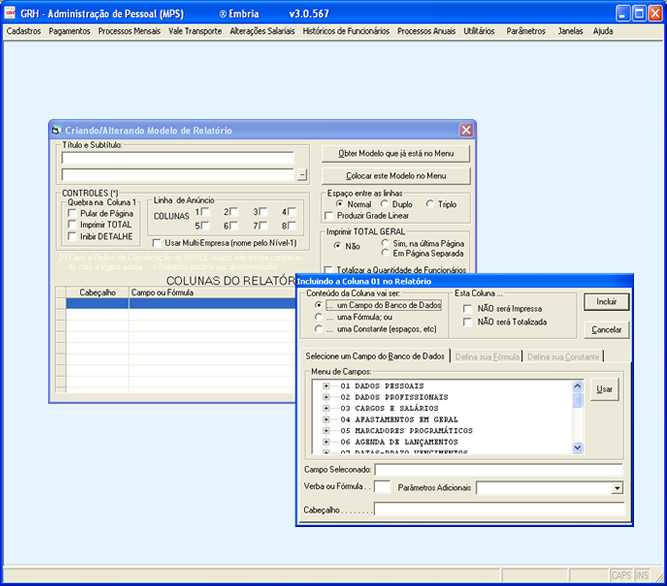Viewport: 667px width, 586px height.
Task: Check column 8 in Linha de Anúncio
Action: click(292, 225)
